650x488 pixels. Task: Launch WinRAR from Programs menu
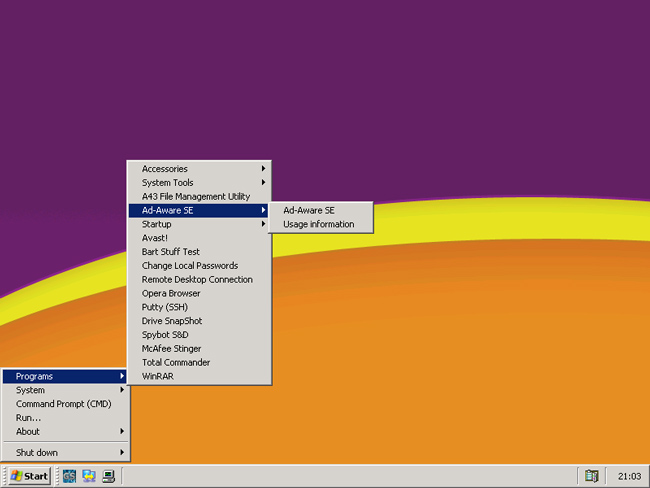199,376
